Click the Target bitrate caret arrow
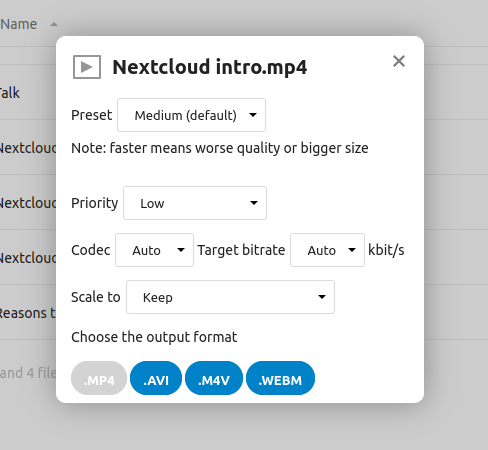 tap(352, 250)
